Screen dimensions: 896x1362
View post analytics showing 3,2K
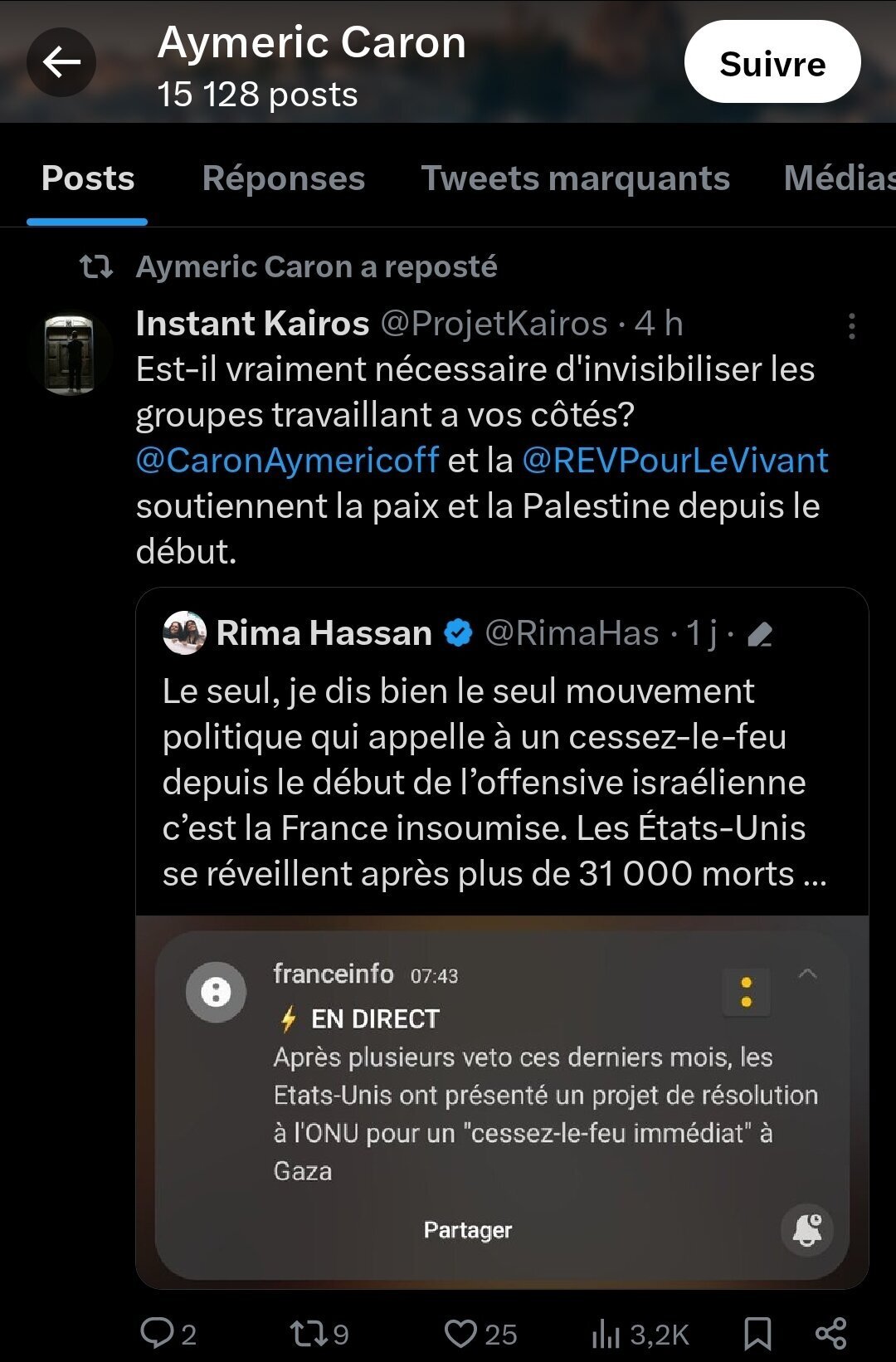(x=640, y=1334)
